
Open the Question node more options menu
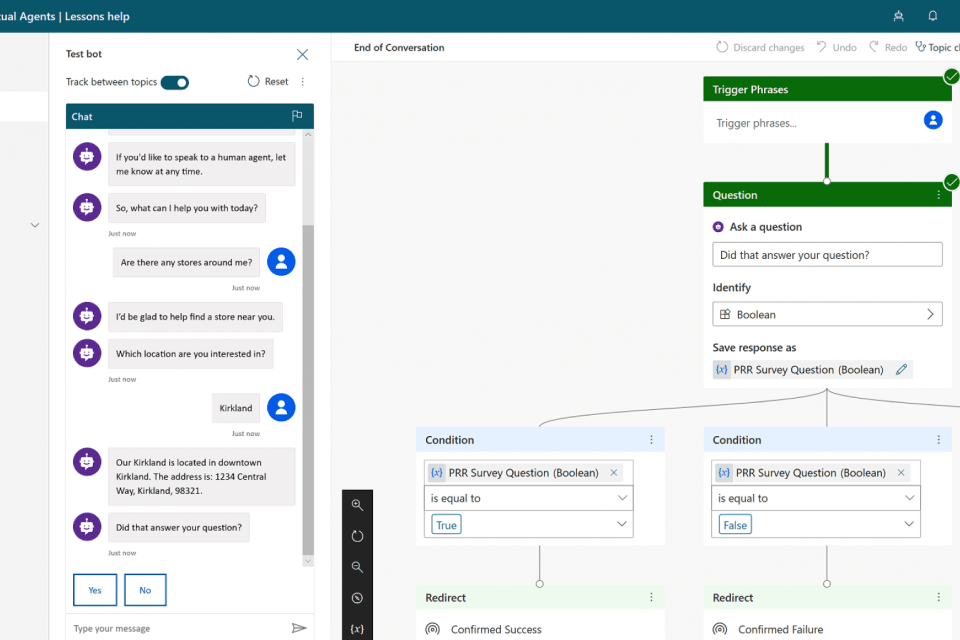[x=938, y=195]
